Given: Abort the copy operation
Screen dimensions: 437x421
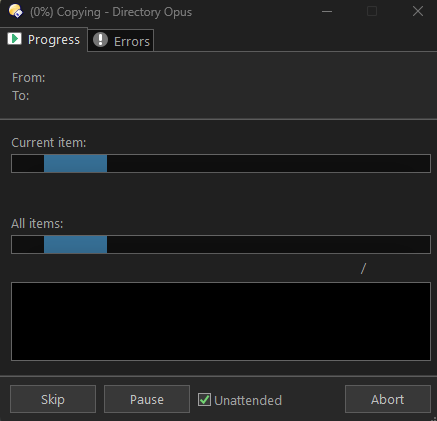Looking at the screenshot, I should [388, 399].
